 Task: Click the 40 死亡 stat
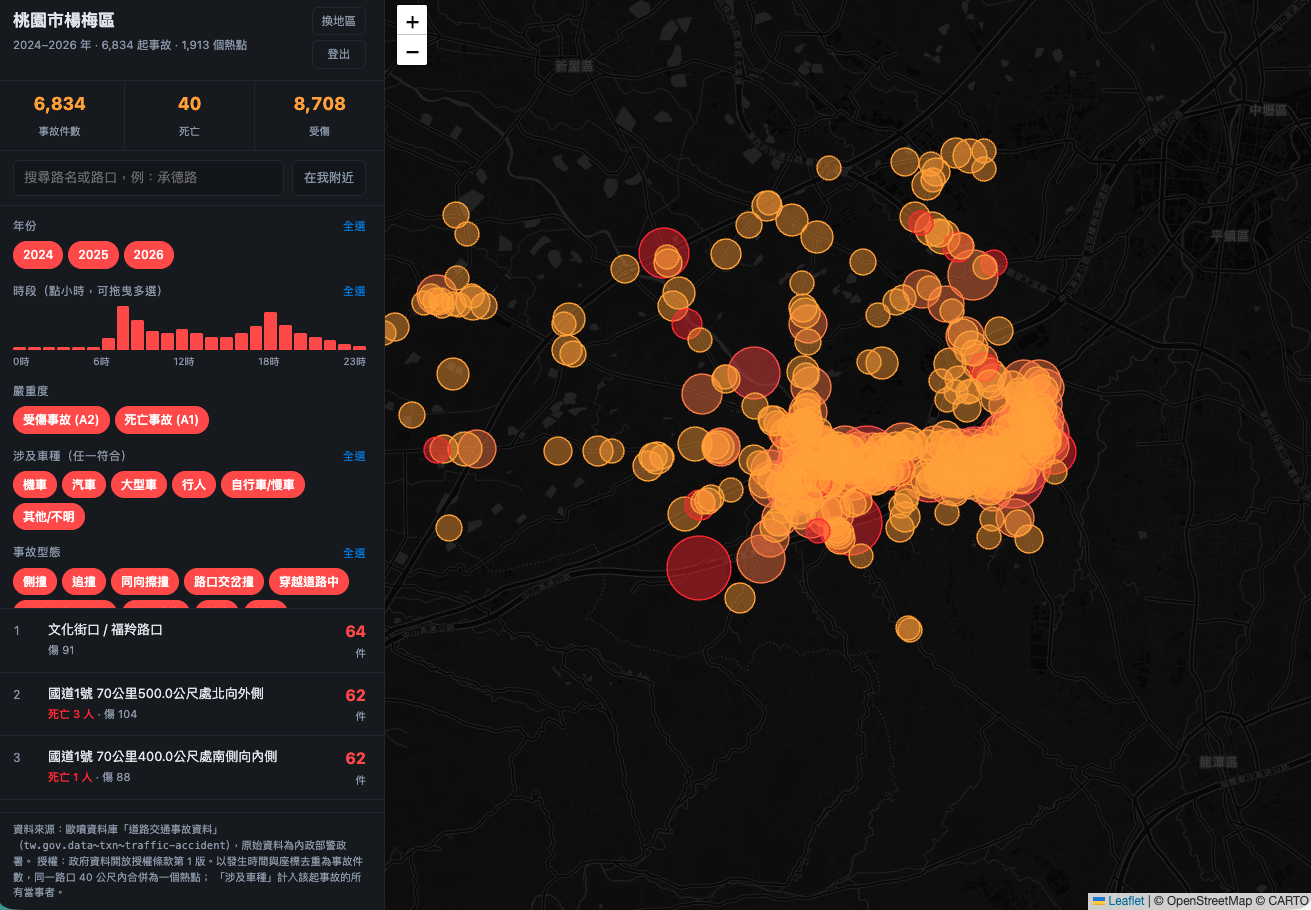click(189, 115)
